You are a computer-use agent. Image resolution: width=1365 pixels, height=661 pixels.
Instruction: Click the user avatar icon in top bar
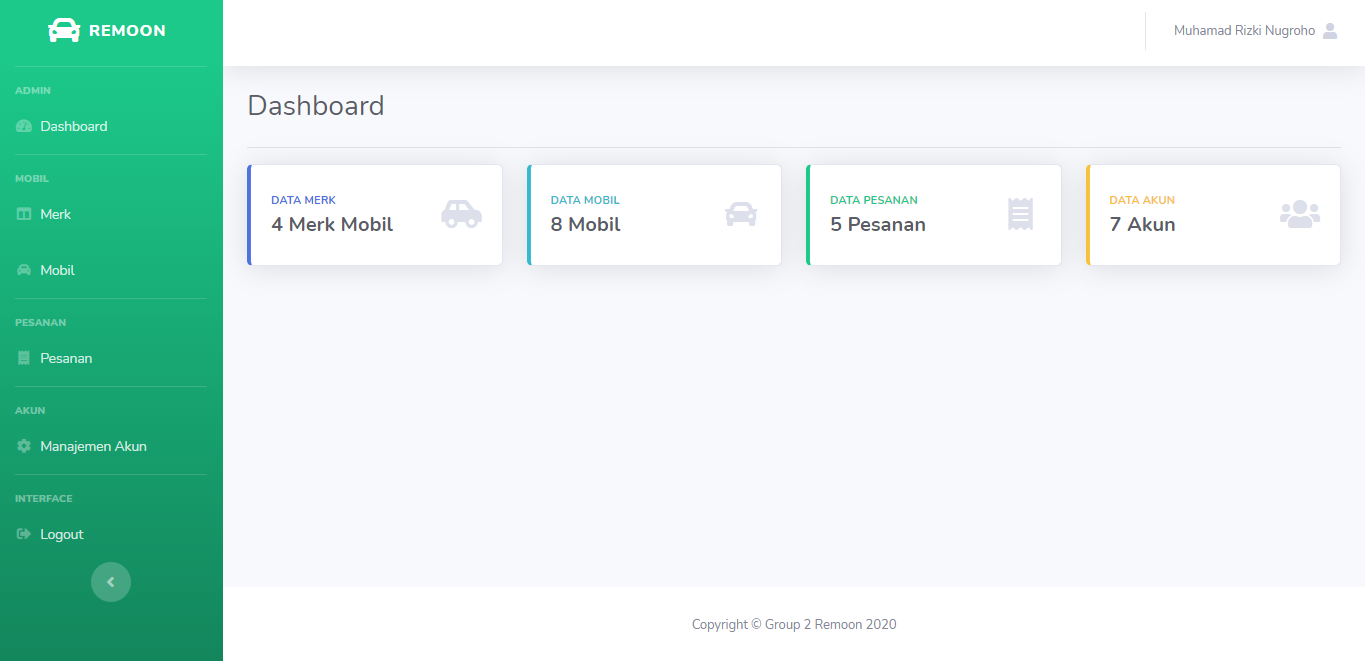click(1330, 31)
